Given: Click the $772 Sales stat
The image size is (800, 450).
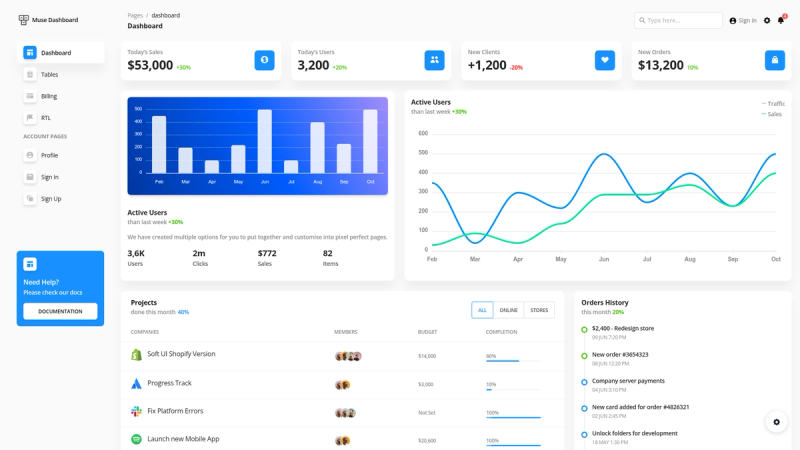Looking at the screenshot, I should pos(267,258).
